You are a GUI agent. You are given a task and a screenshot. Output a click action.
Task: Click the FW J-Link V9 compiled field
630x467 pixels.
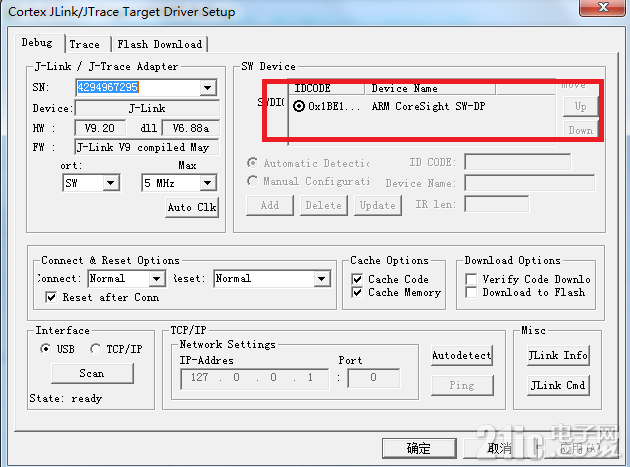[x=147, y=147]
